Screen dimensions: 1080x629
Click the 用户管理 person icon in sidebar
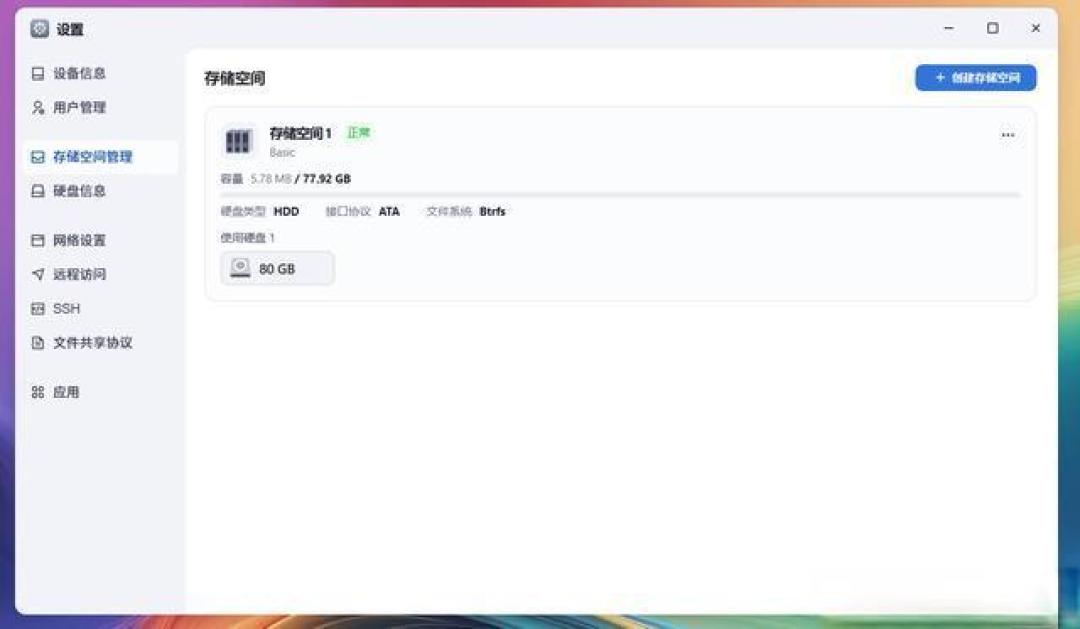[x=38, y=107]
